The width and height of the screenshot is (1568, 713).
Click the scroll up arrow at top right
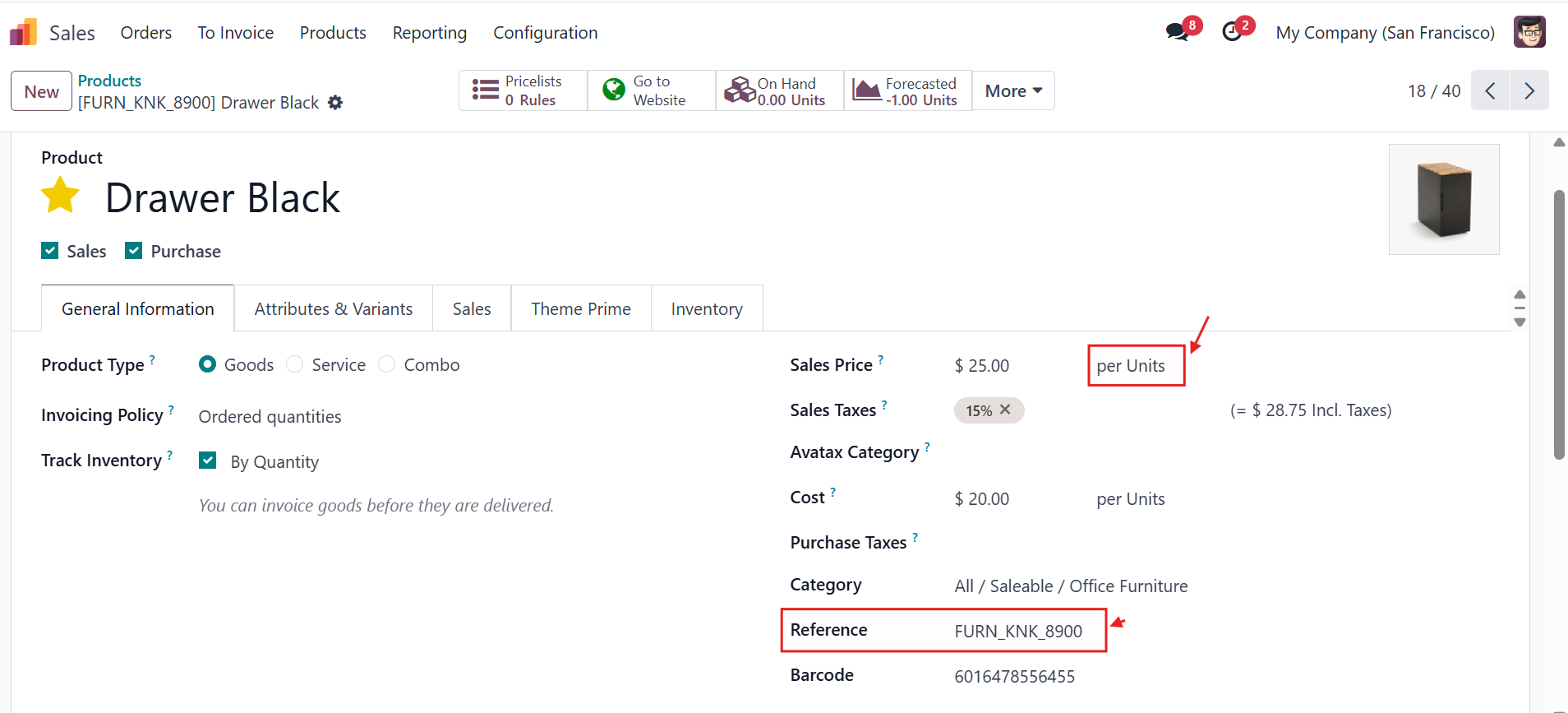coord(1559,142)
